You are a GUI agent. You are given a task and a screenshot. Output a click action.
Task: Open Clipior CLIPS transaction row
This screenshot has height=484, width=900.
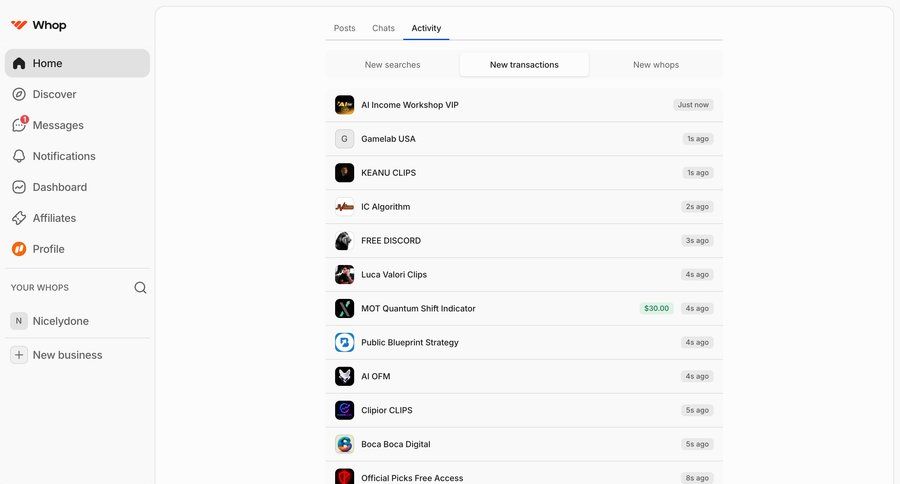[524, 410]
